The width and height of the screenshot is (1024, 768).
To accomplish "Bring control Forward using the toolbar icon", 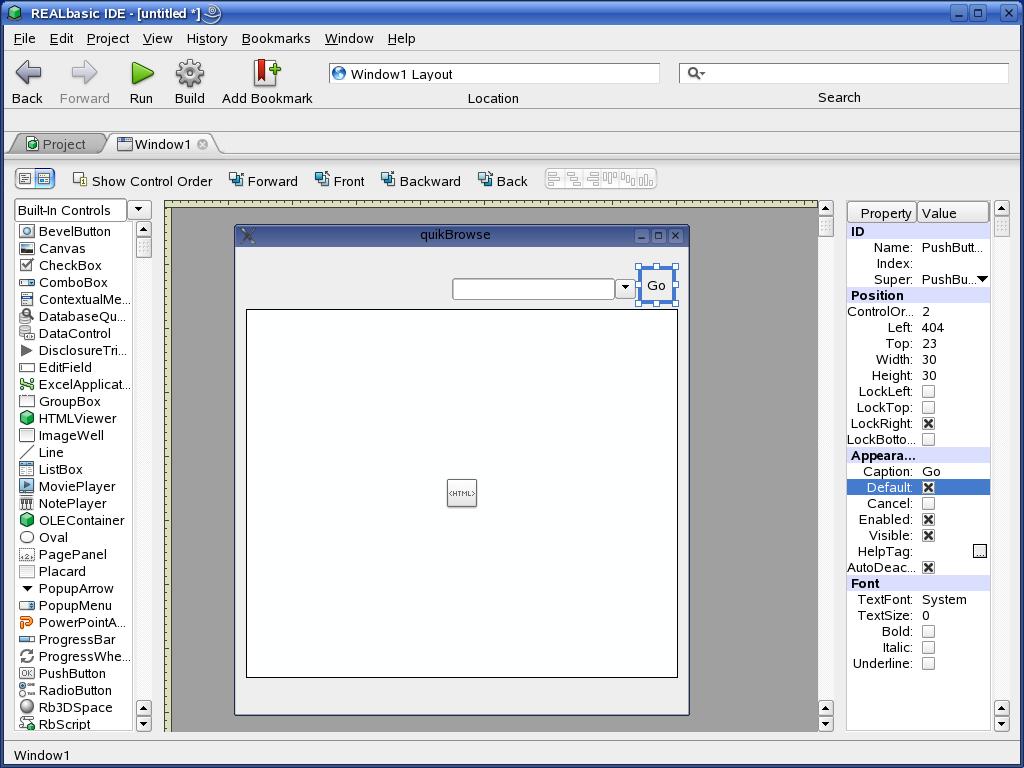I will (236, 179).
